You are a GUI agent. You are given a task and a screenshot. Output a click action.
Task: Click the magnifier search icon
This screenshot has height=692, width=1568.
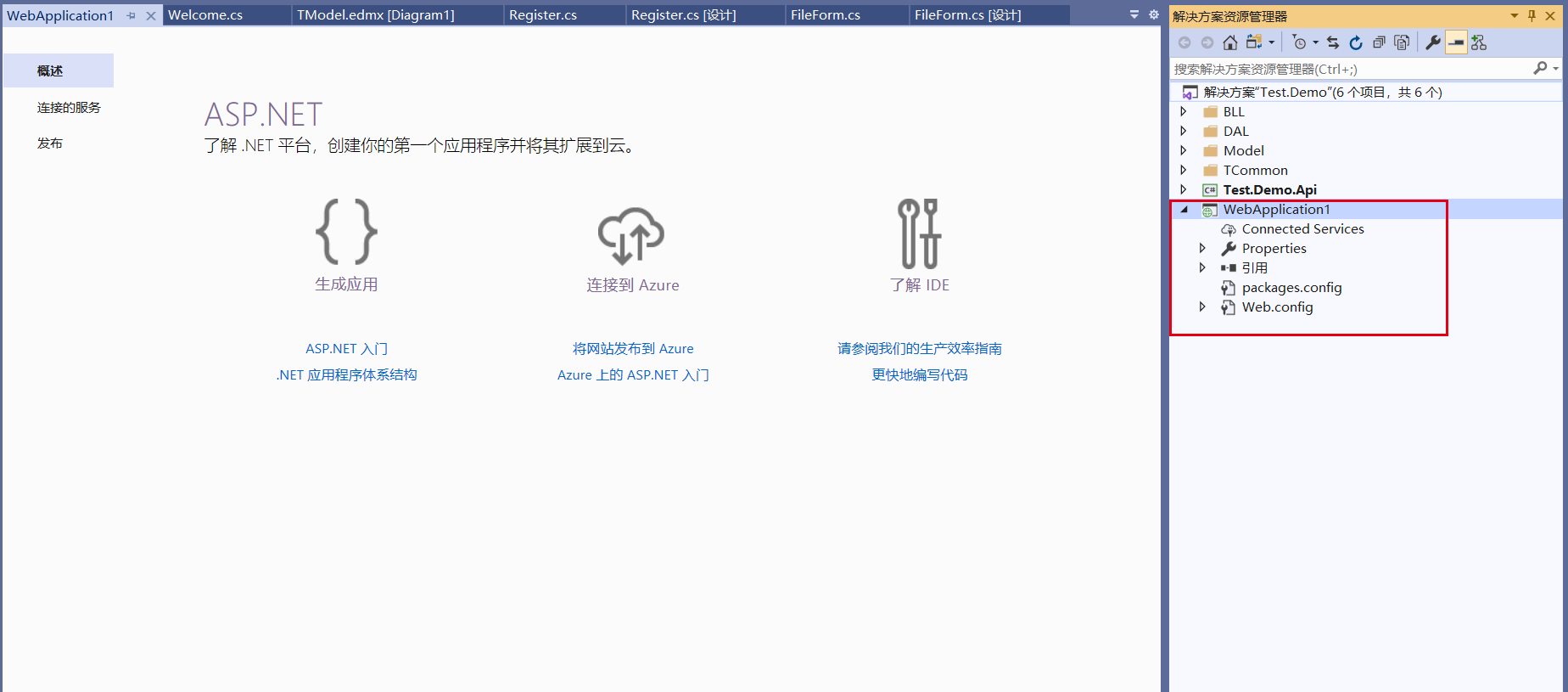(x=1540, y=68)
